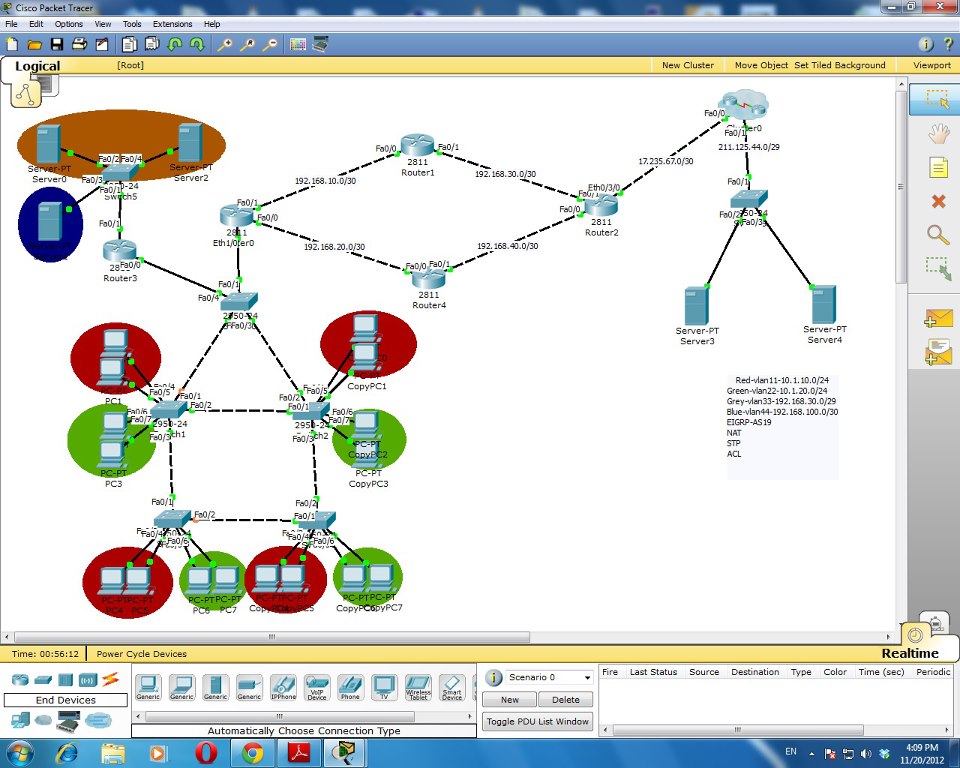Click the Zoom Out magnifier
This screenshot has width=960, height=768.
tap(270, 44)
